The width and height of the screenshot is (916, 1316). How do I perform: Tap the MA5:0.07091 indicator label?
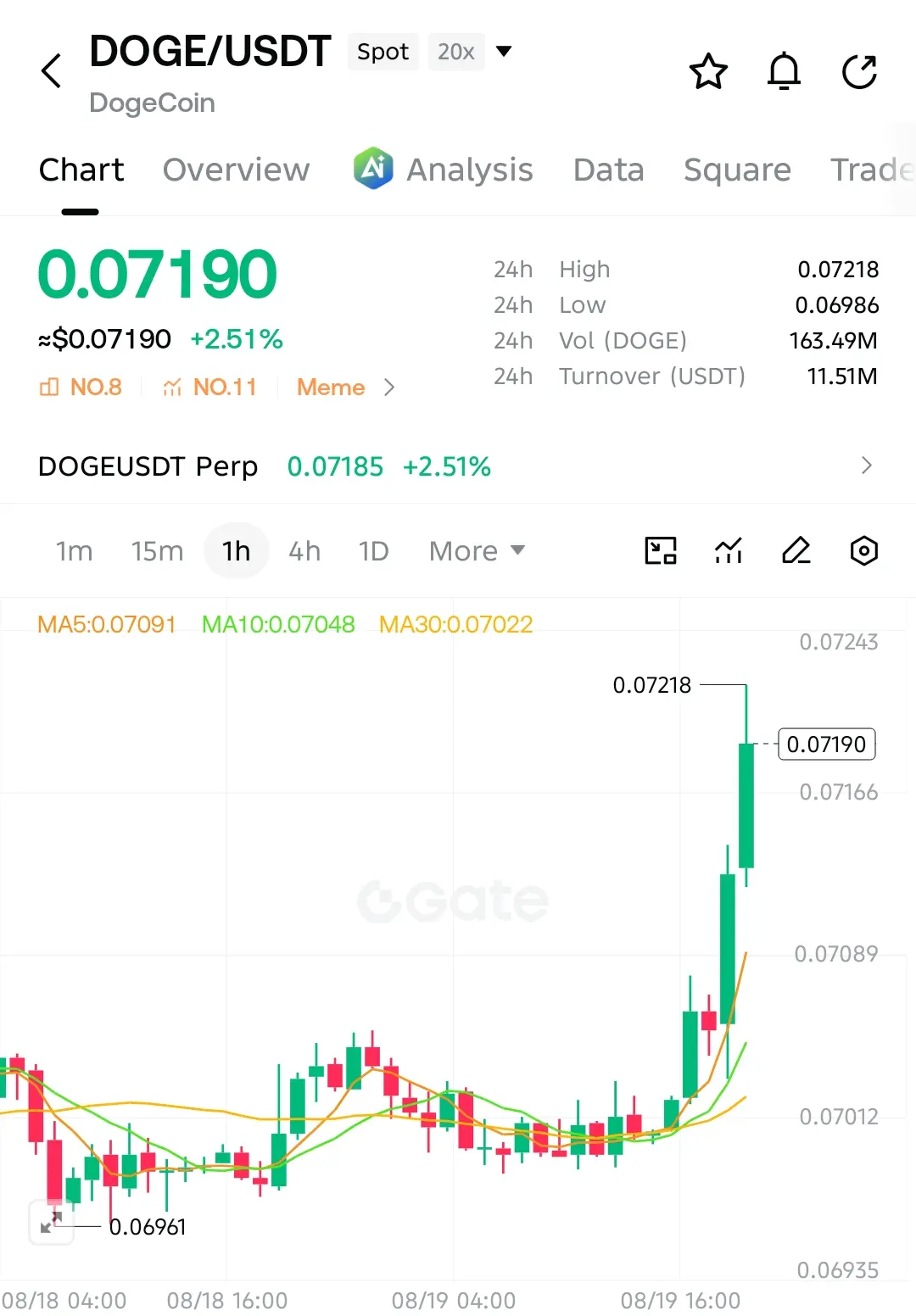[107, 625]
